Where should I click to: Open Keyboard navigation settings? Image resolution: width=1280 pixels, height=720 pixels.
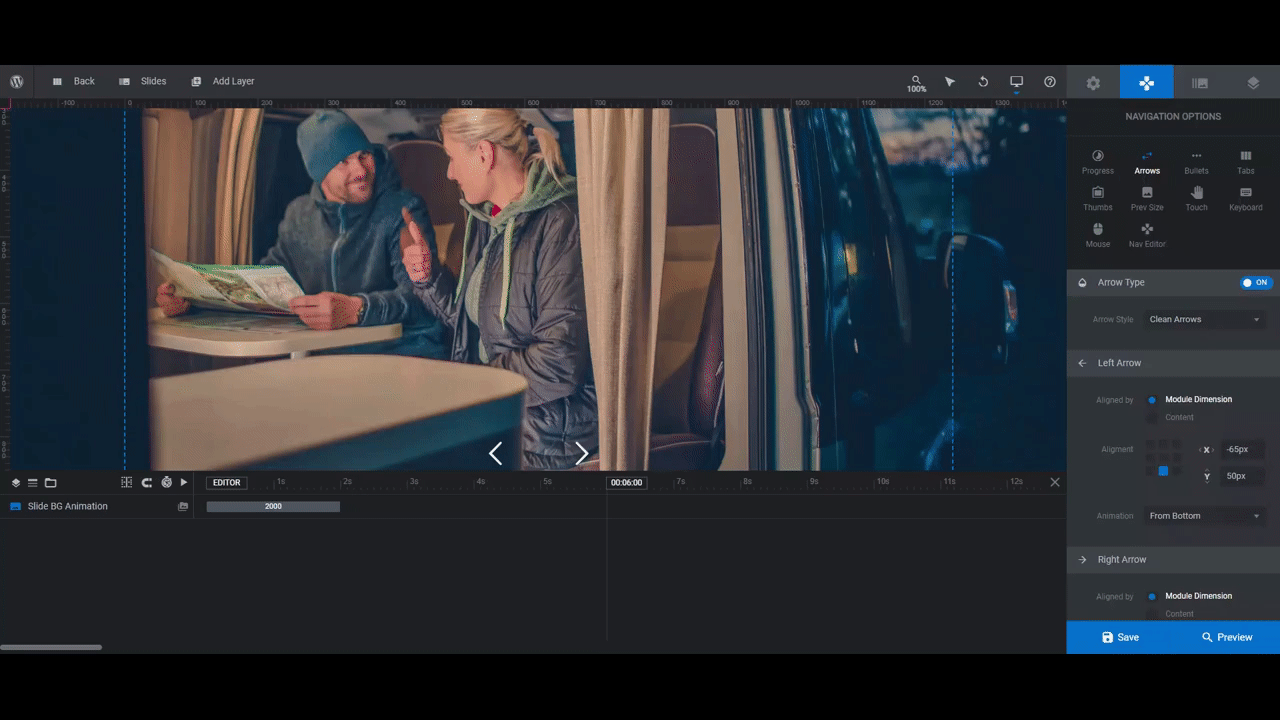click(1245, 199)
